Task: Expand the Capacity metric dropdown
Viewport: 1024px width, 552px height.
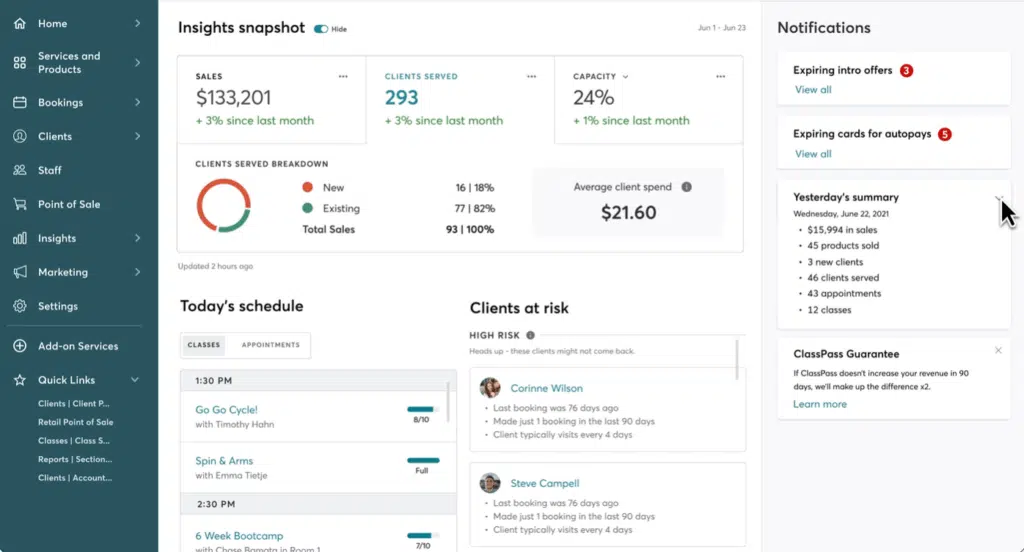Action: (626, 76)
